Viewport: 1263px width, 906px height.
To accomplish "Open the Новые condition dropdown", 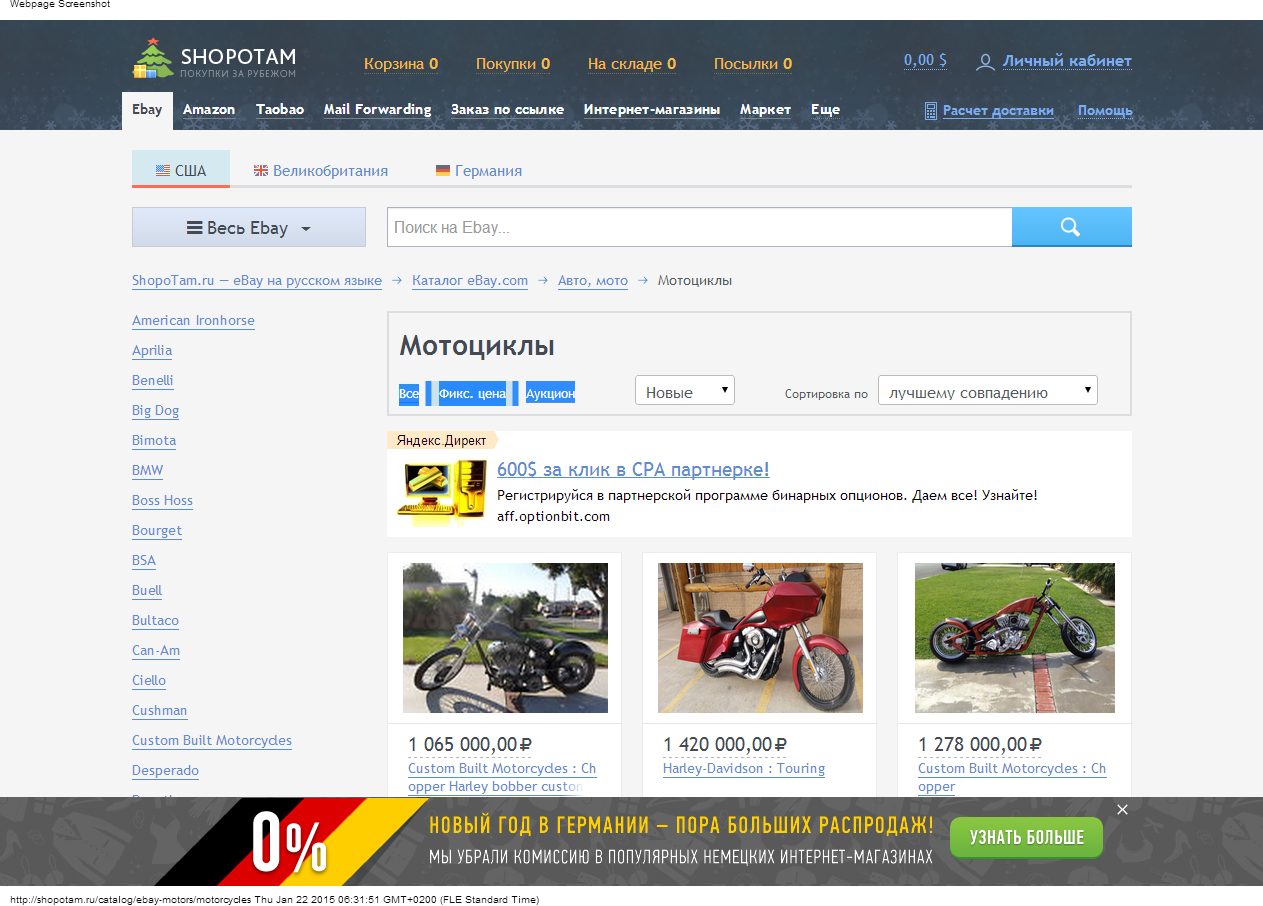I will click(x=685, y=391).
